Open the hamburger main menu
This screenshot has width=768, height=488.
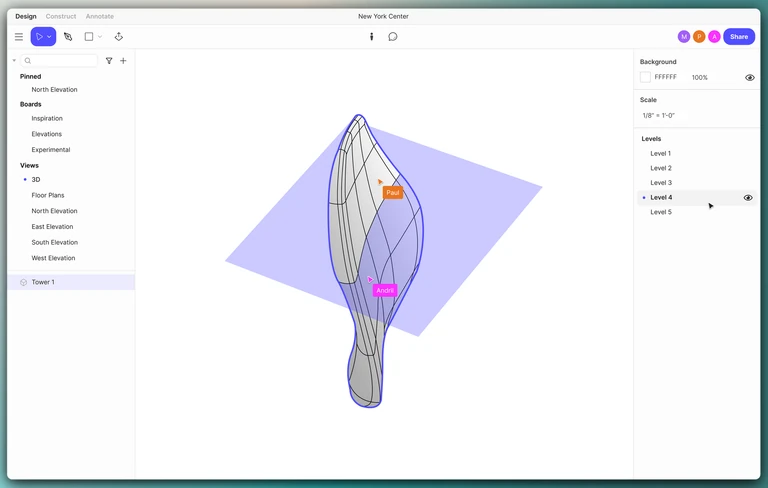[19, 37]
